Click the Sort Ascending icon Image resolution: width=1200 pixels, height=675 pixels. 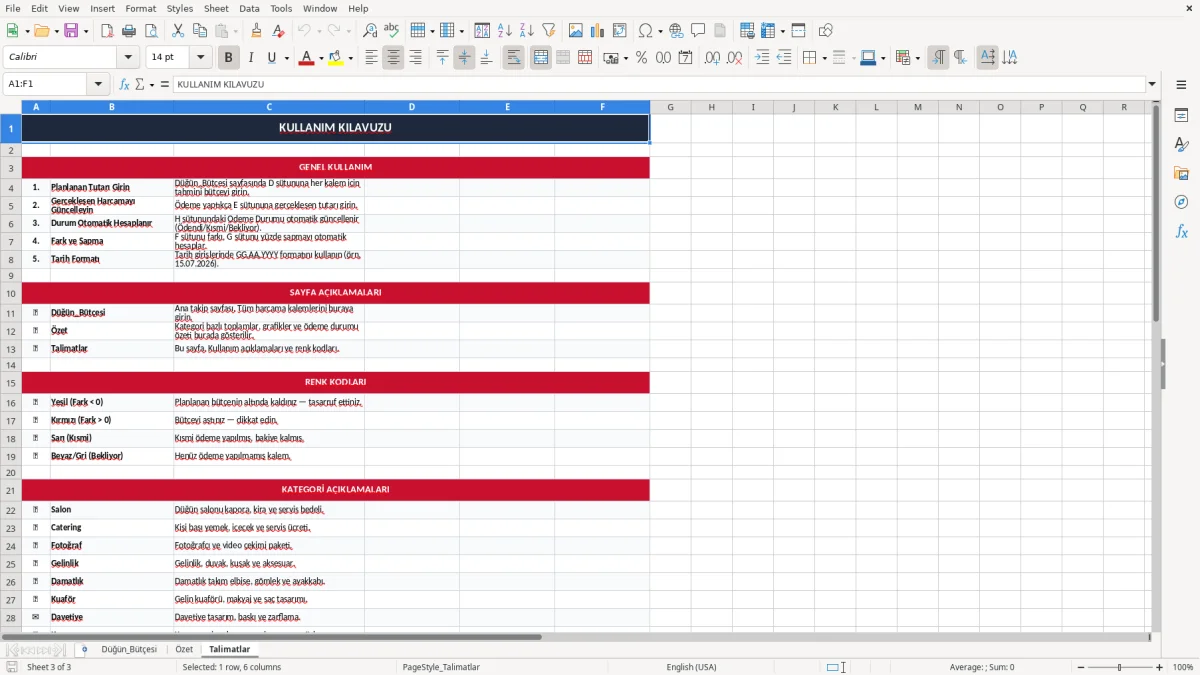505,31
